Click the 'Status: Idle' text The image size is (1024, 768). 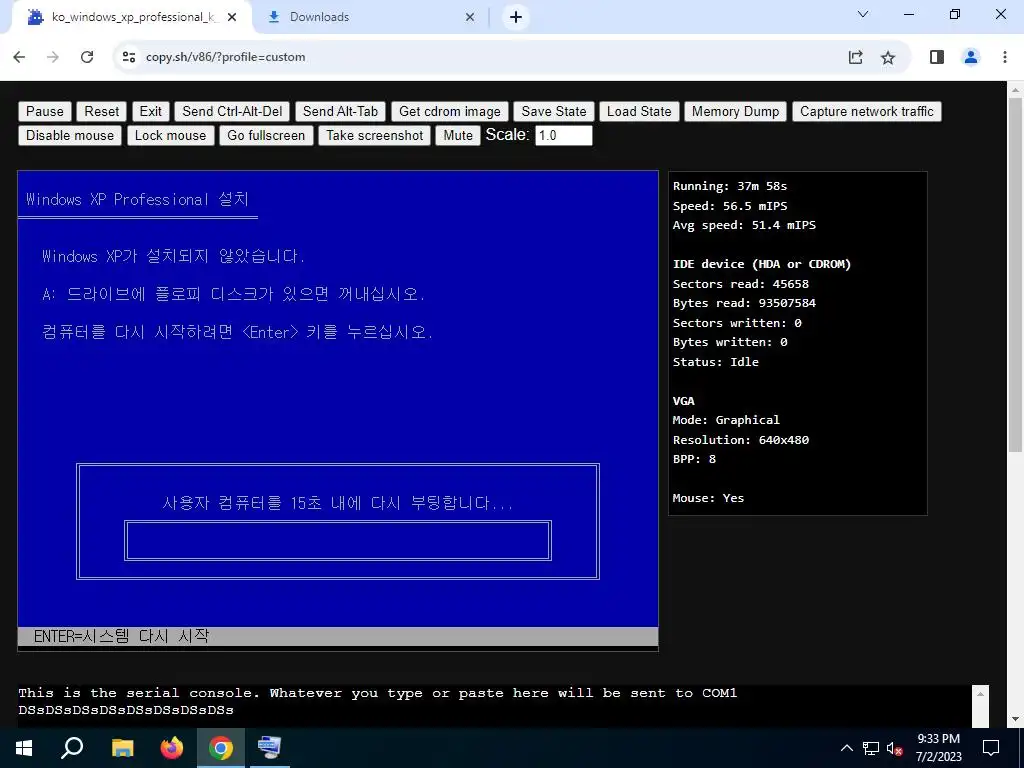[716, 362]
